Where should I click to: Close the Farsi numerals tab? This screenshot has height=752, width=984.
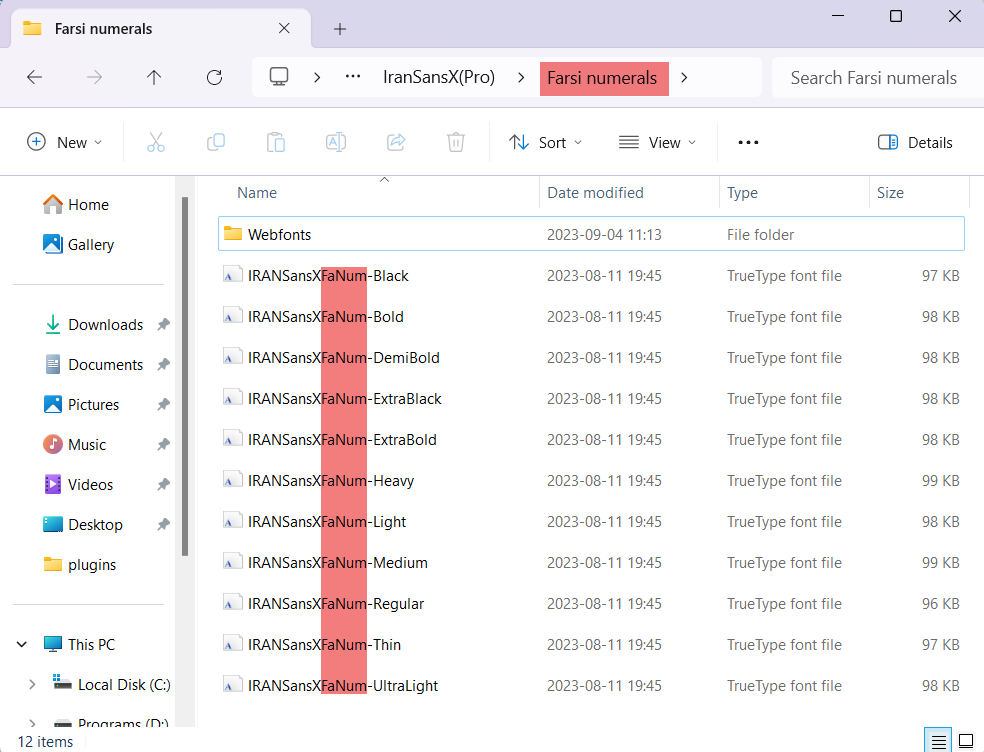pyautogui.click(x=284, y=28)
